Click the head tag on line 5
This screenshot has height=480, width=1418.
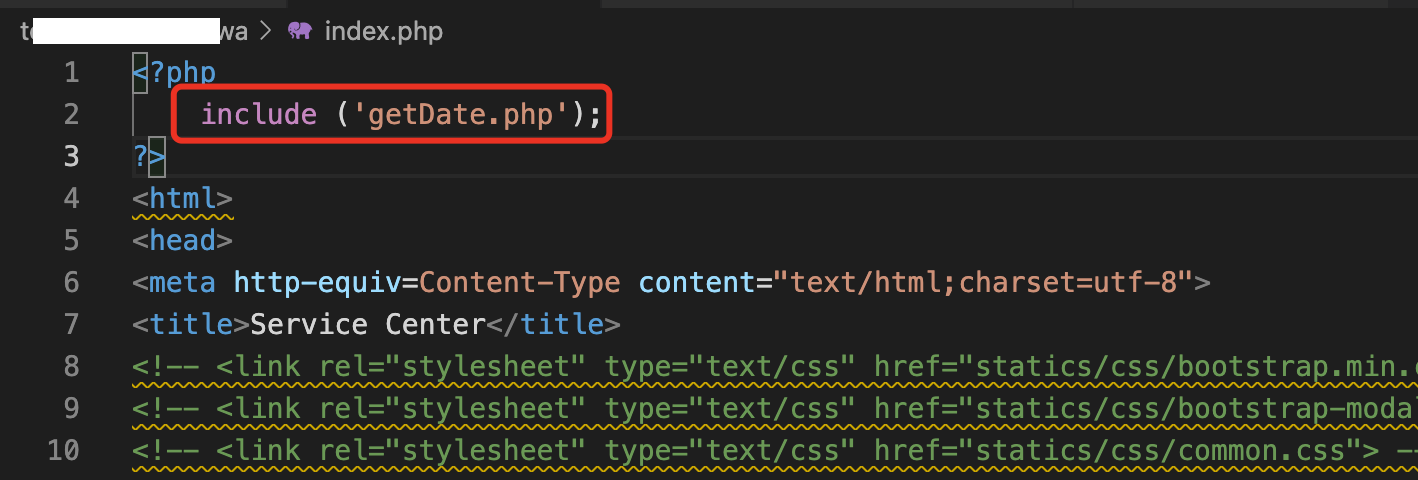(x=182, y=240)
